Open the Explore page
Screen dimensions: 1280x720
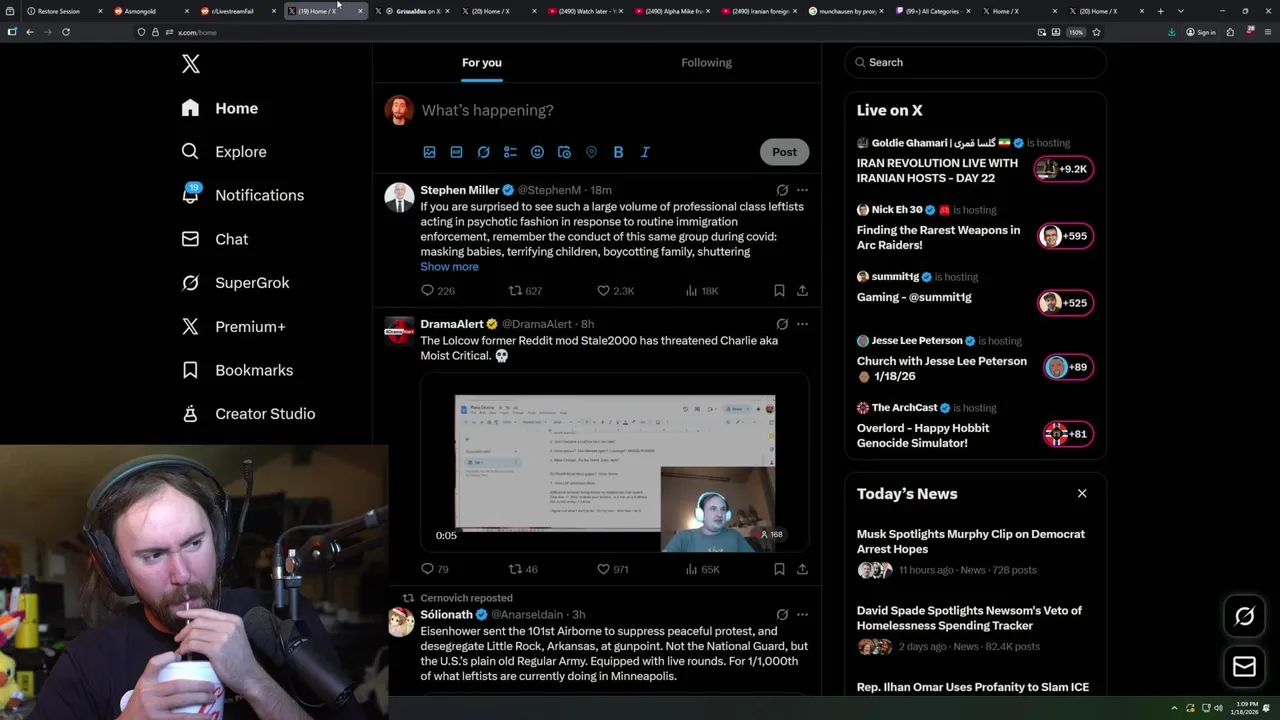pos(224,152)
